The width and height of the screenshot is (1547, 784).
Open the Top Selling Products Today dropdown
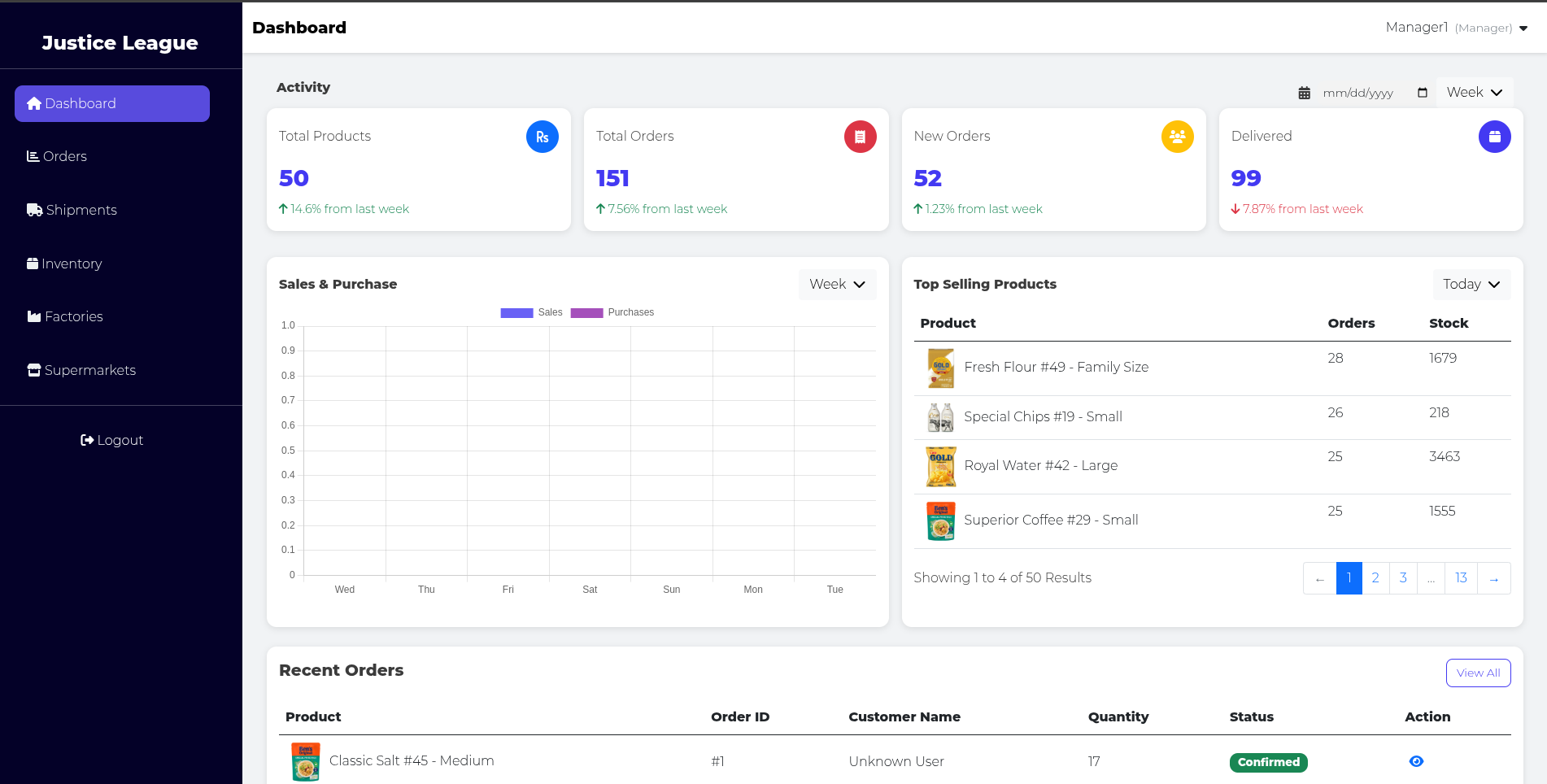(1471, 284)
